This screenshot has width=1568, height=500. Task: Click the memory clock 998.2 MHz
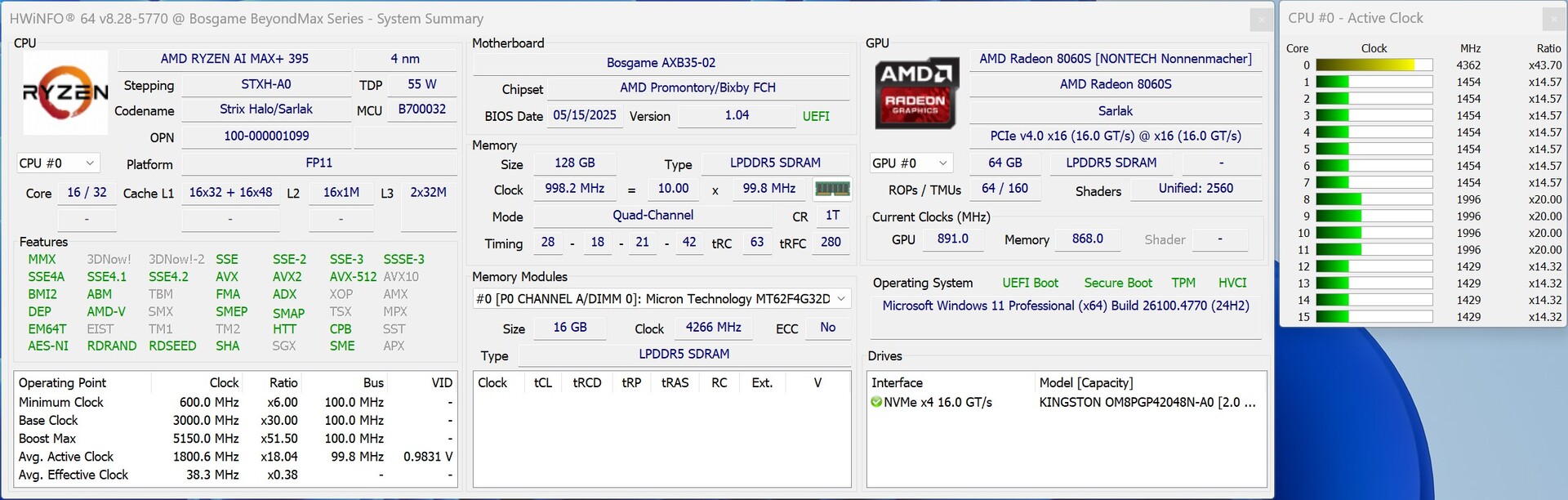[x=575, y=189]
